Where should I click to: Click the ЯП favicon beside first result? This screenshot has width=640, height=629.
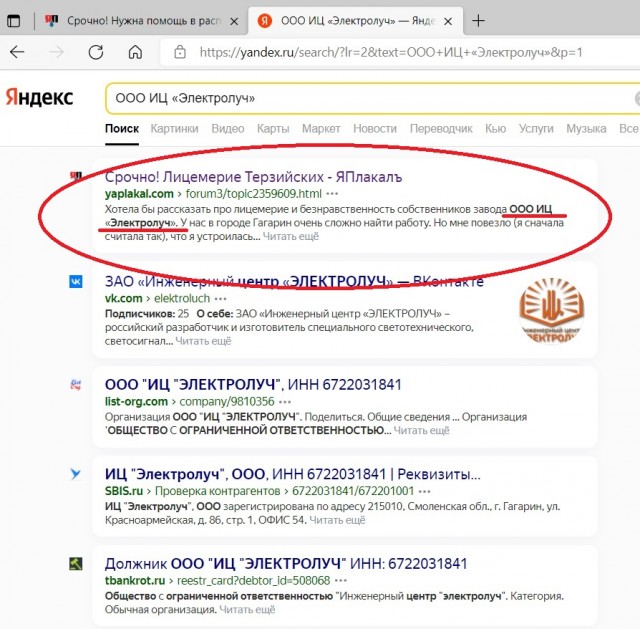point(76,176)
